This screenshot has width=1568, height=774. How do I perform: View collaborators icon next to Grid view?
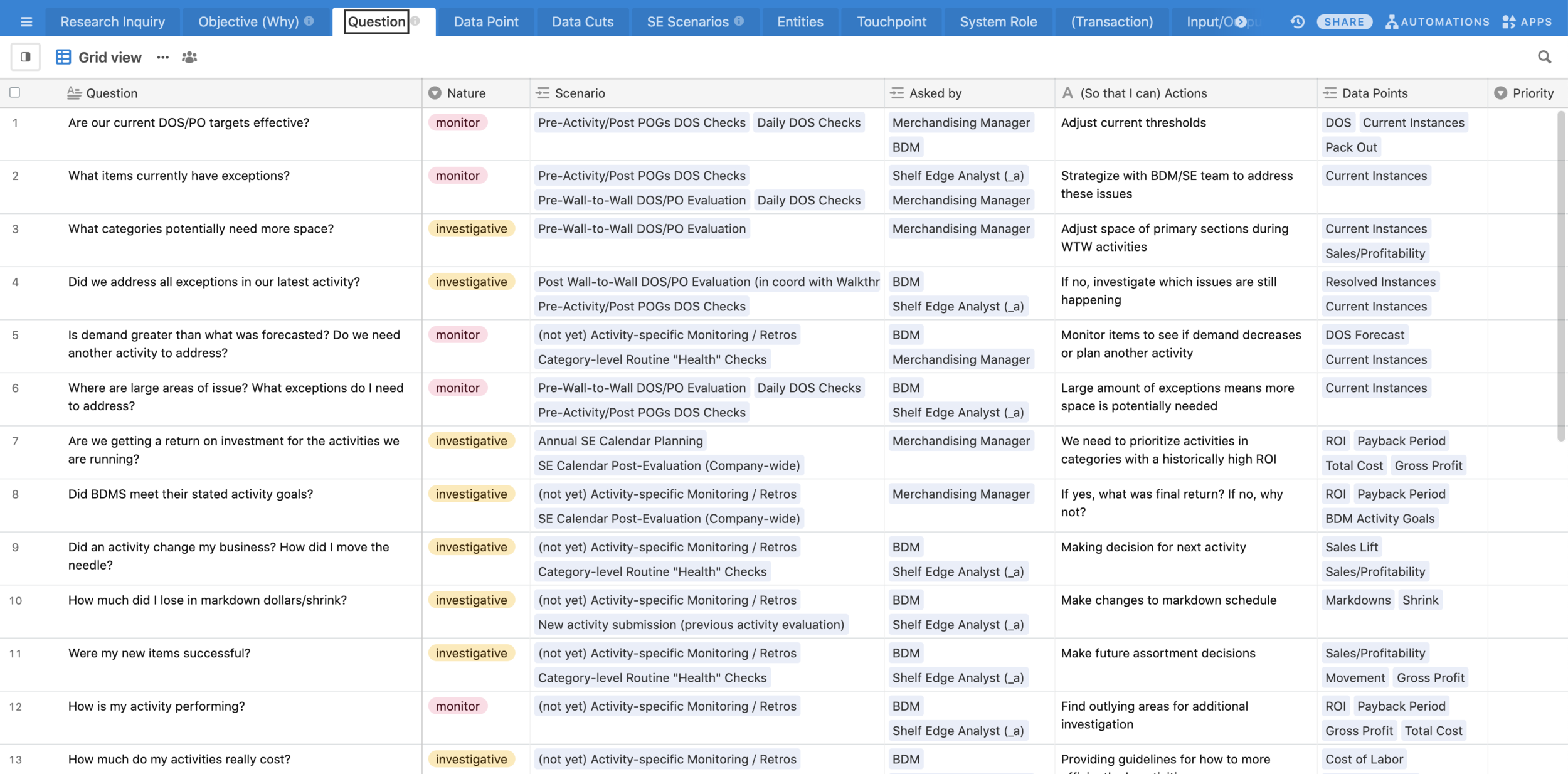tap(189, 56)
